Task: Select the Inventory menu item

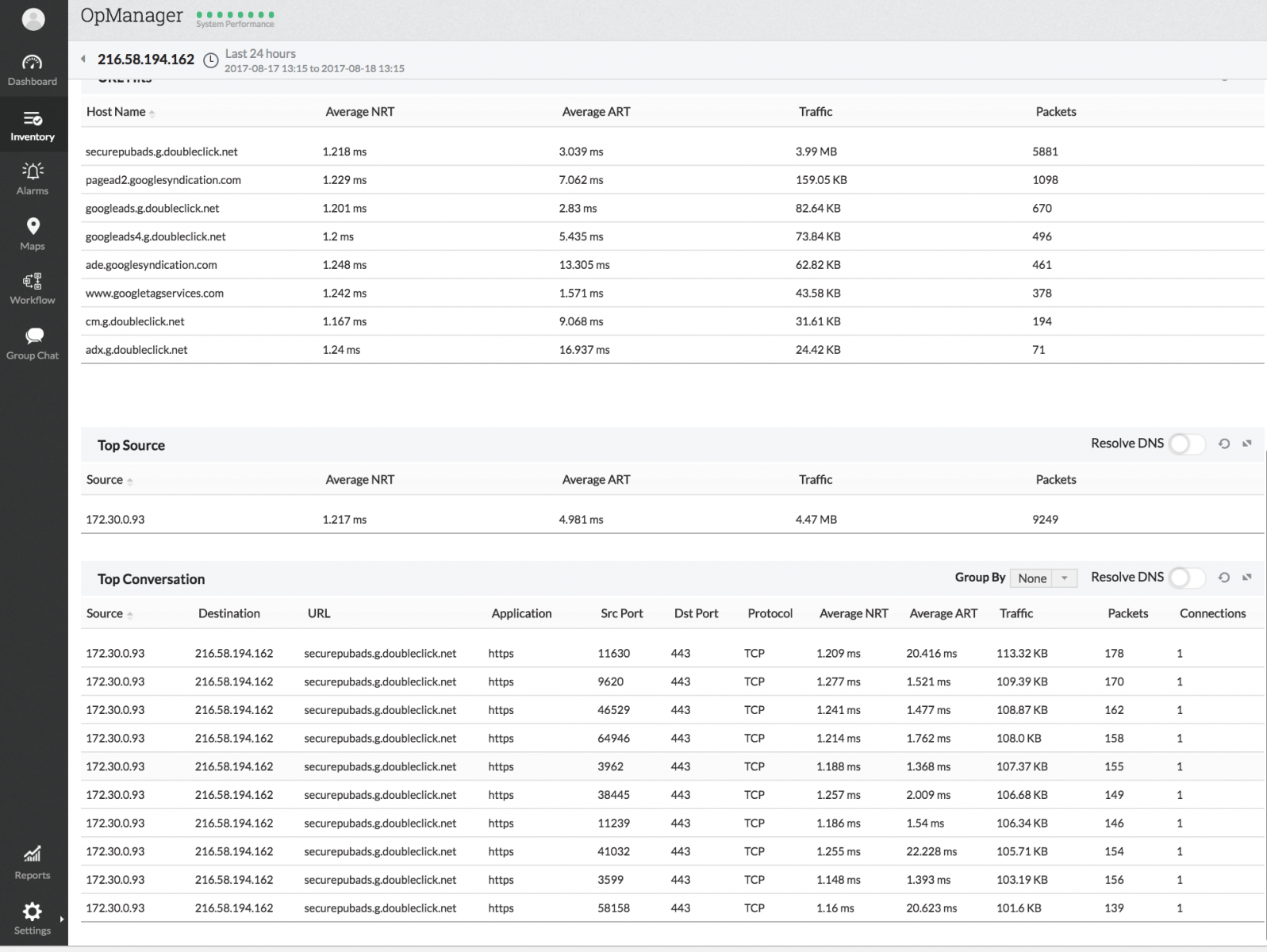Action: tap(33, 125)
